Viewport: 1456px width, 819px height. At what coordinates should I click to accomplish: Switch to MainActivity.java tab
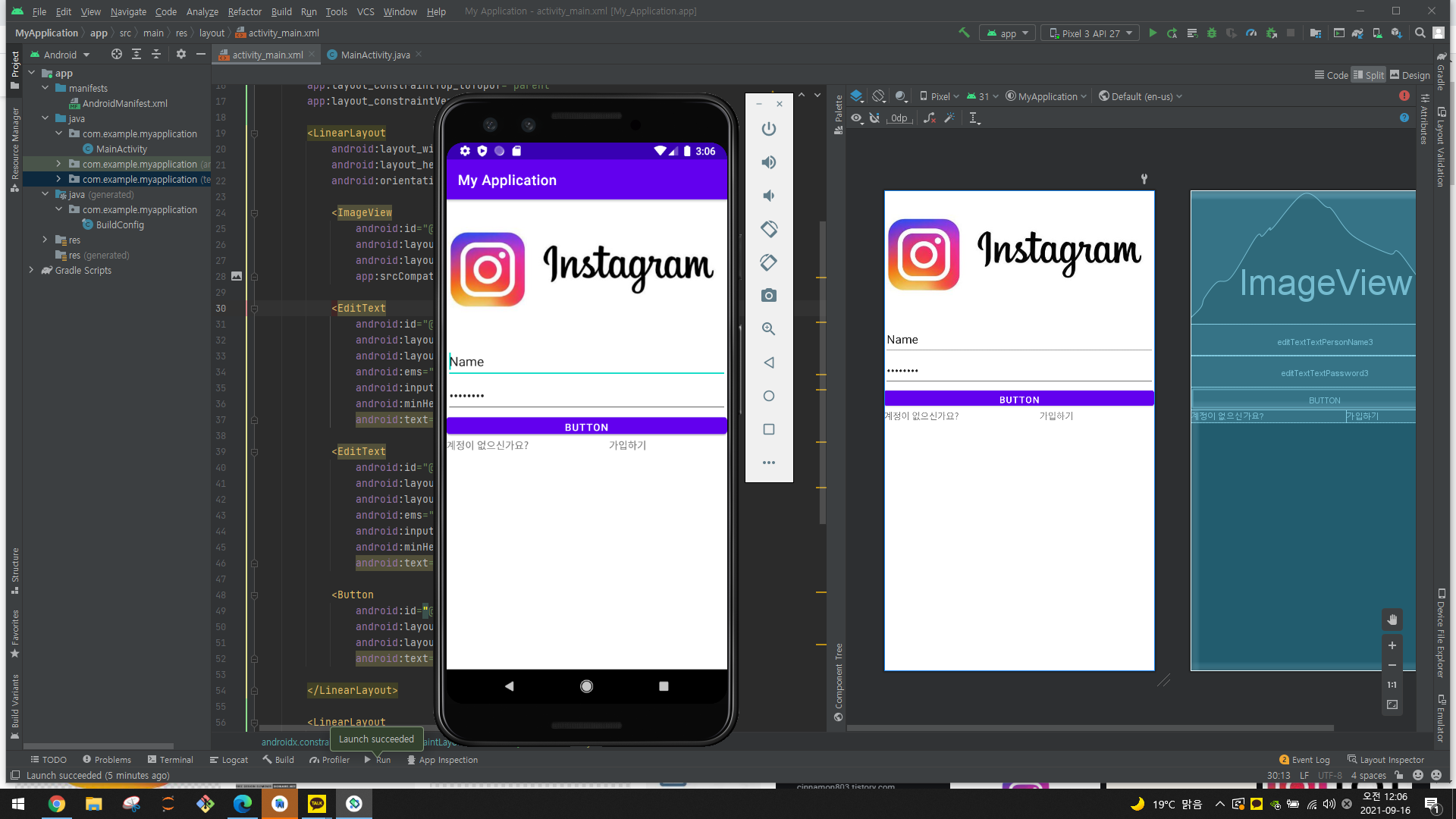tap(375, 55)
